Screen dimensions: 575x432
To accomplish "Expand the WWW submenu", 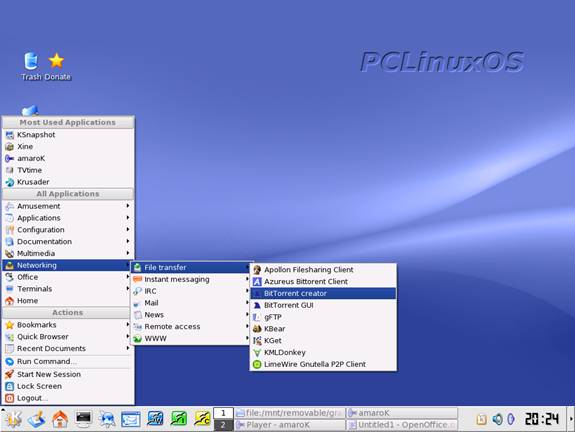I will pos(191,338).
